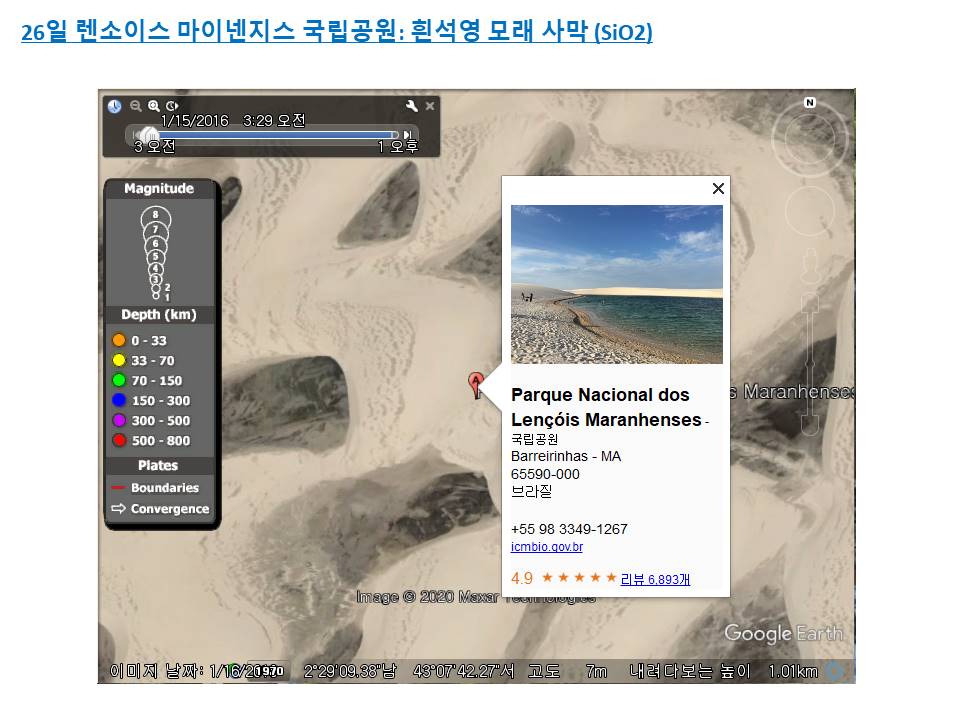960x720 pixels.
Task: Click the Barreirinhas - MA address line
Action: coord(566,456)
